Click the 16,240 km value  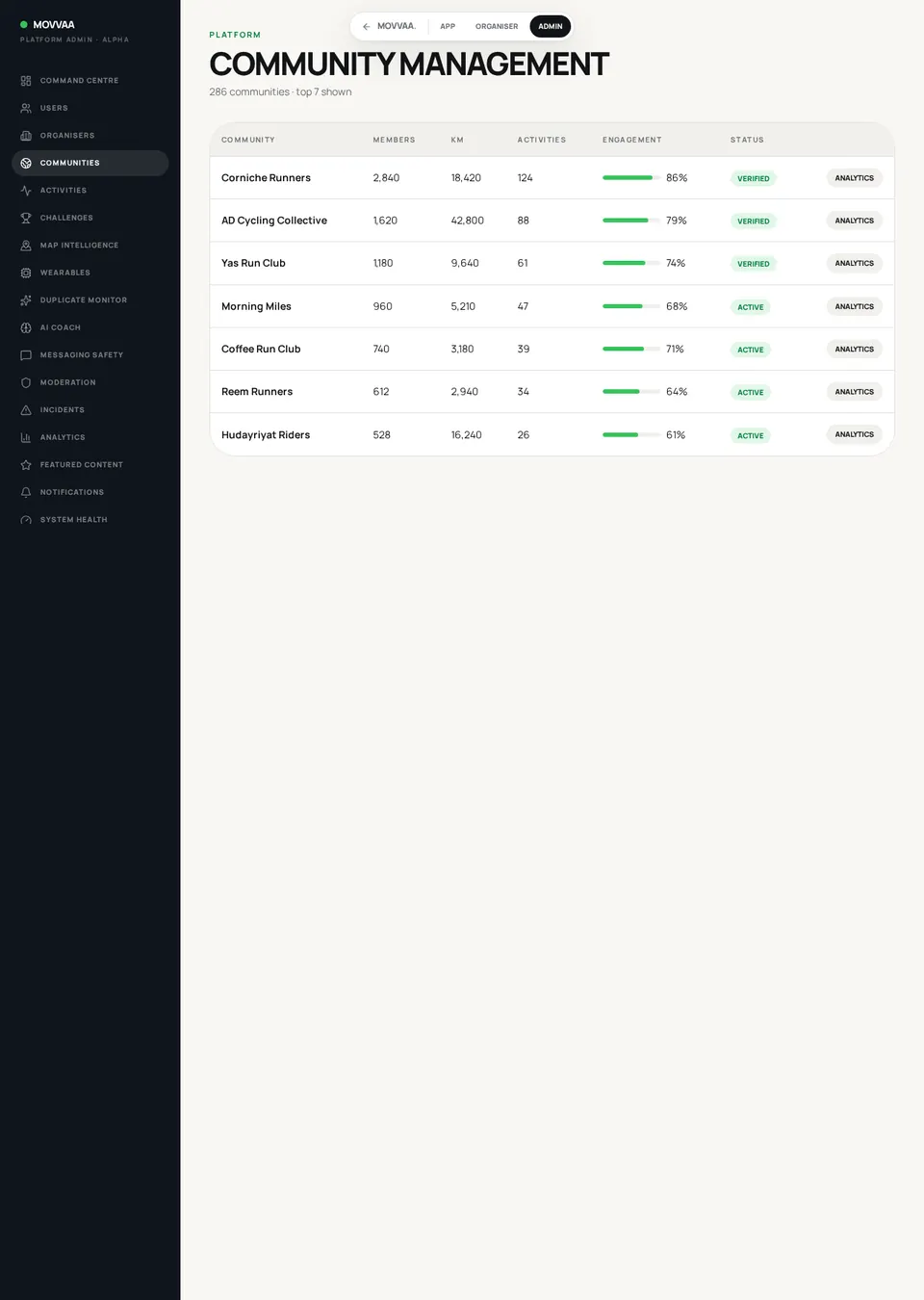pyautogui.click(x=466, y=435)
